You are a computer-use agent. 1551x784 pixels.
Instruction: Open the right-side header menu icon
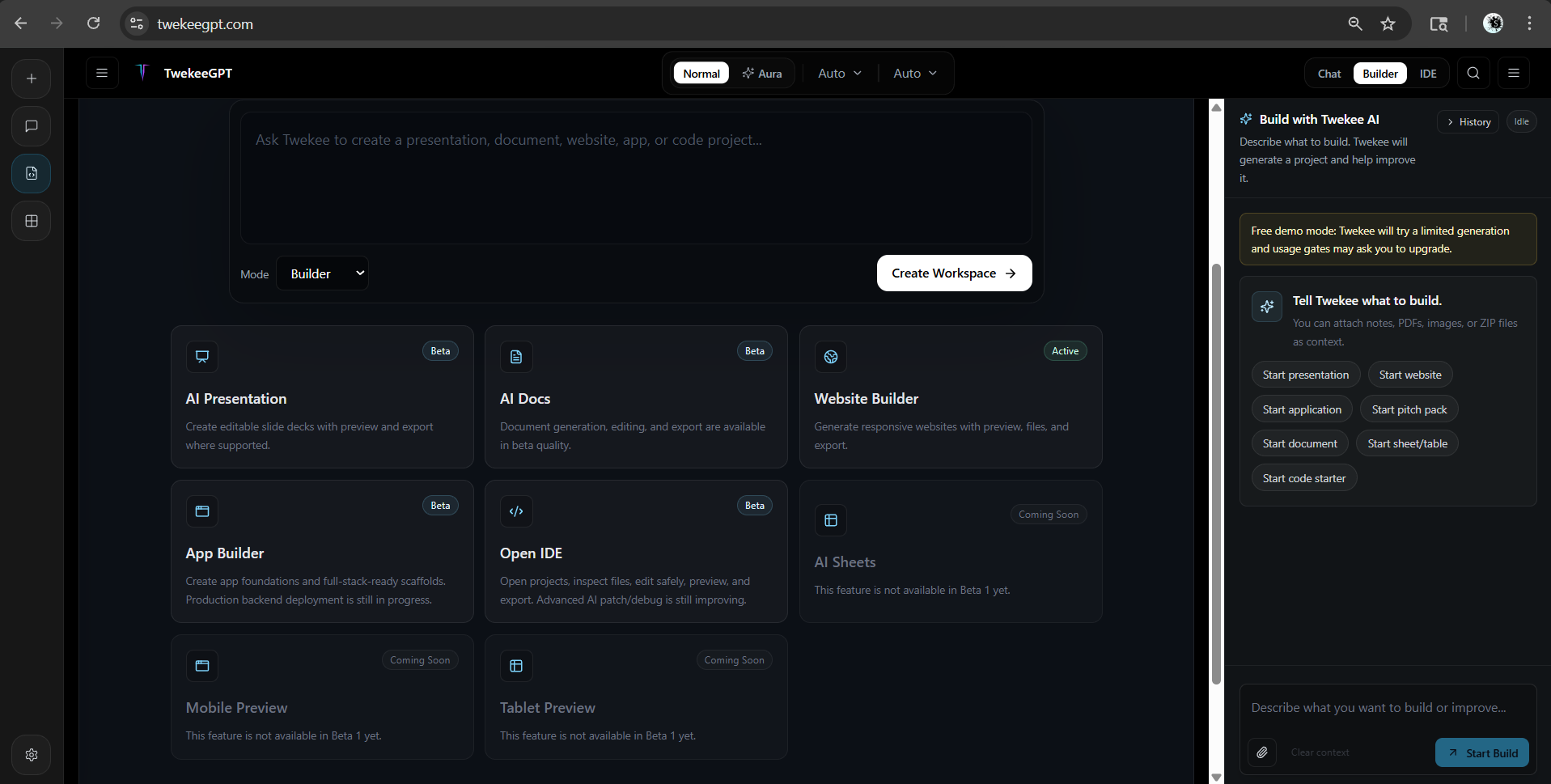[x=1514, y=73]
